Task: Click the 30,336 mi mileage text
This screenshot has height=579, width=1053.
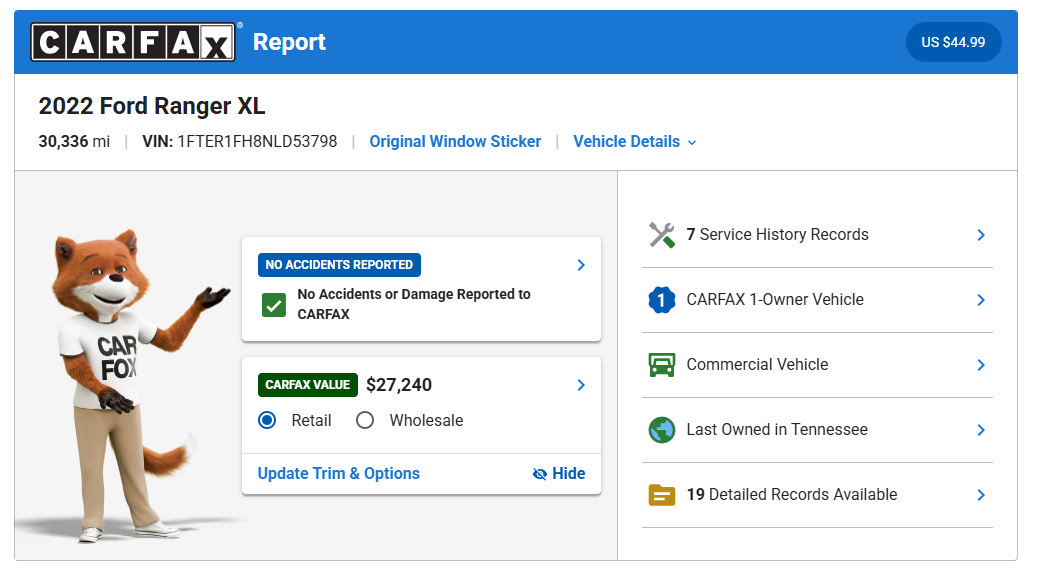Action: pyautogui.click(x=74, y=142)
